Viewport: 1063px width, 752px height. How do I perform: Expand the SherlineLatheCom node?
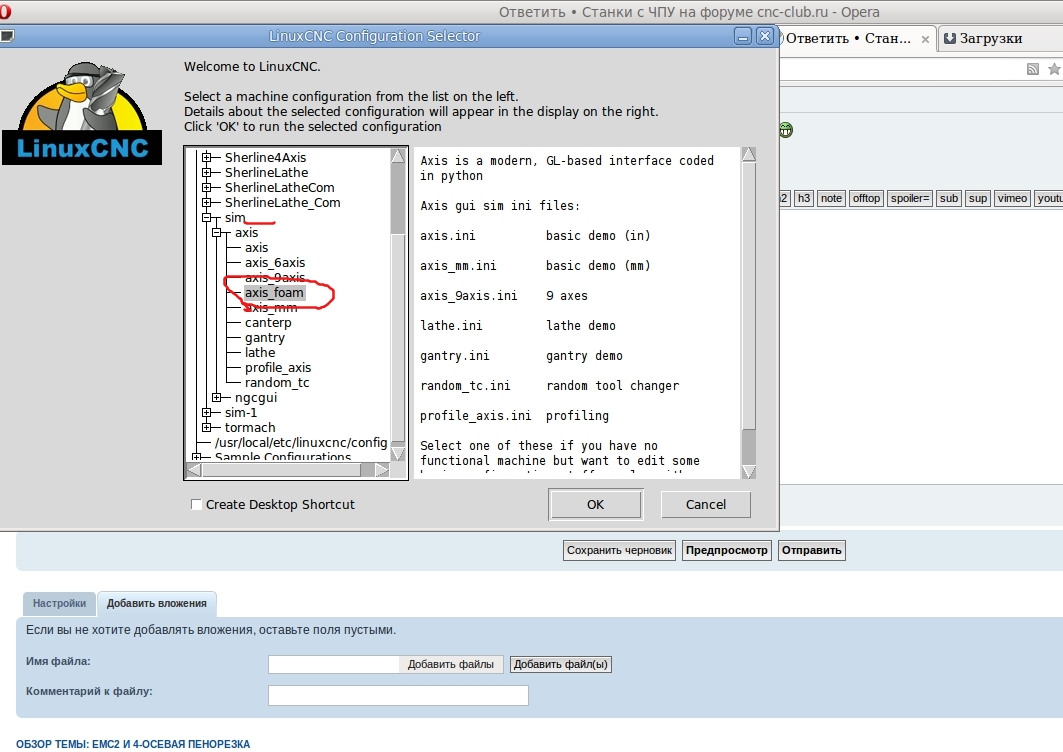click(207, 187)
